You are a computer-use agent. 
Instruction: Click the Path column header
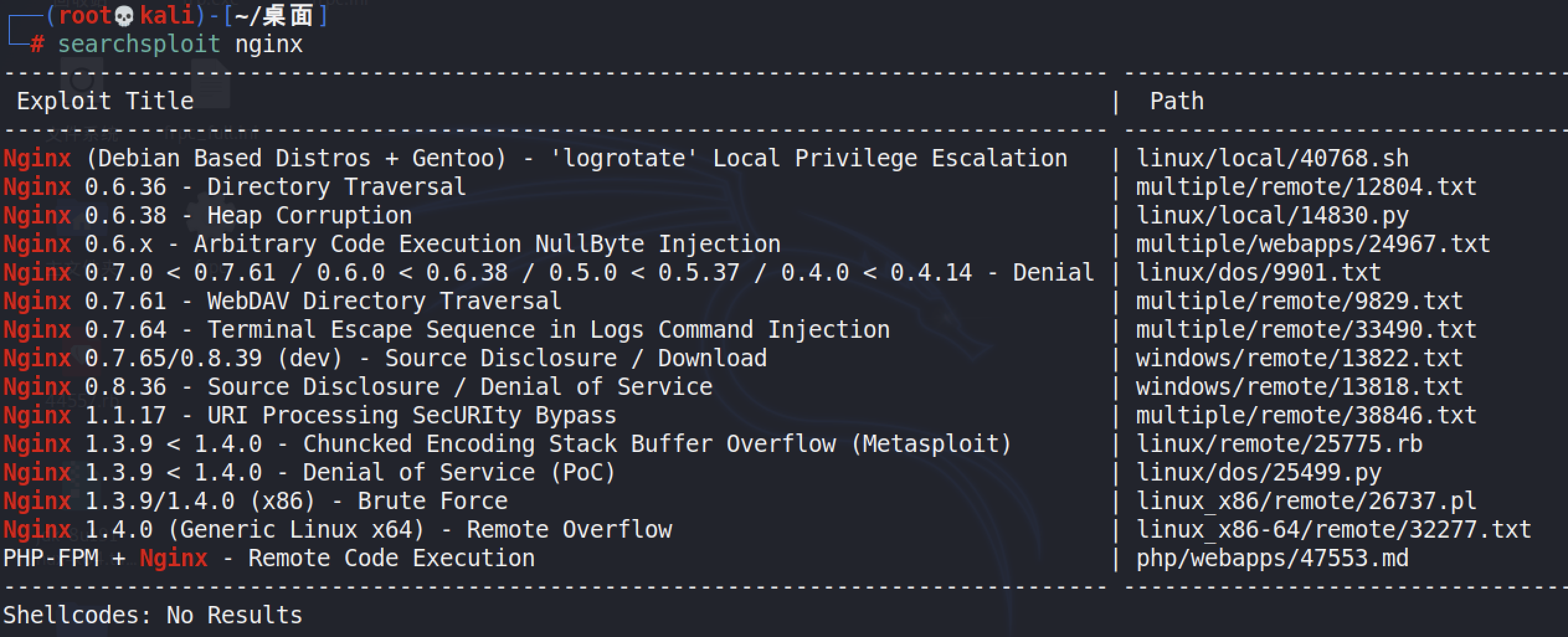(1176, 101)
